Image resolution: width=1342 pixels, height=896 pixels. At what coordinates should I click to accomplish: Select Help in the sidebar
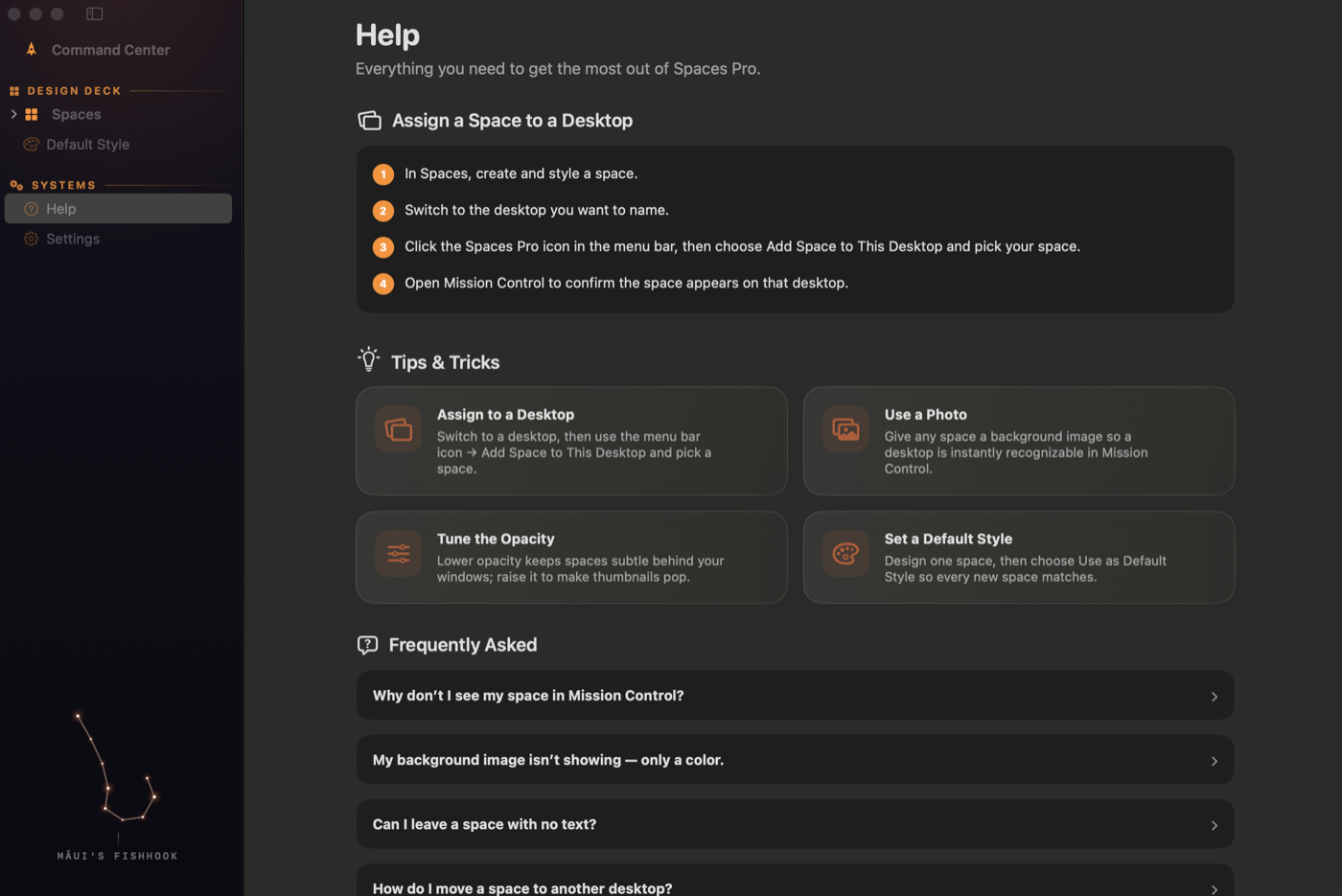coord(118,209)
